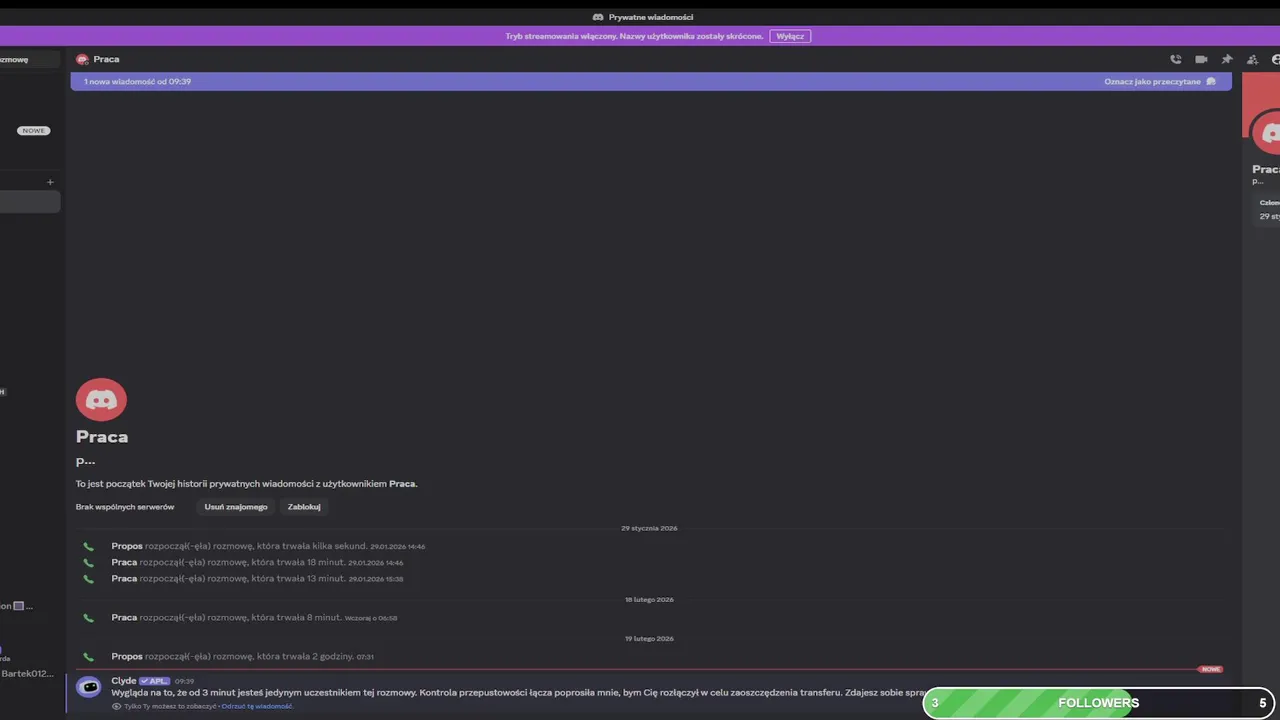Click the NOWE badge in the sidebar

click(34, 131)
